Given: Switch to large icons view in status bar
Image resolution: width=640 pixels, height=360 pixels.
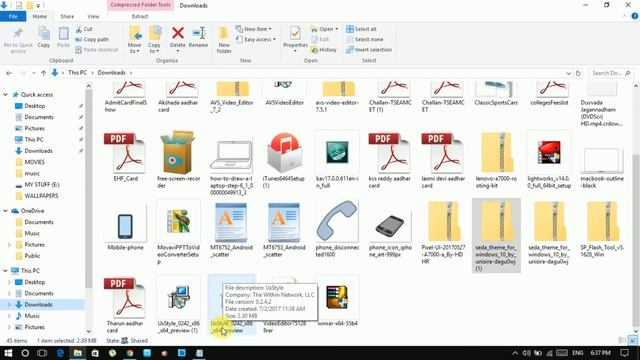Looking at the screenshot, I should pos(633,340).
